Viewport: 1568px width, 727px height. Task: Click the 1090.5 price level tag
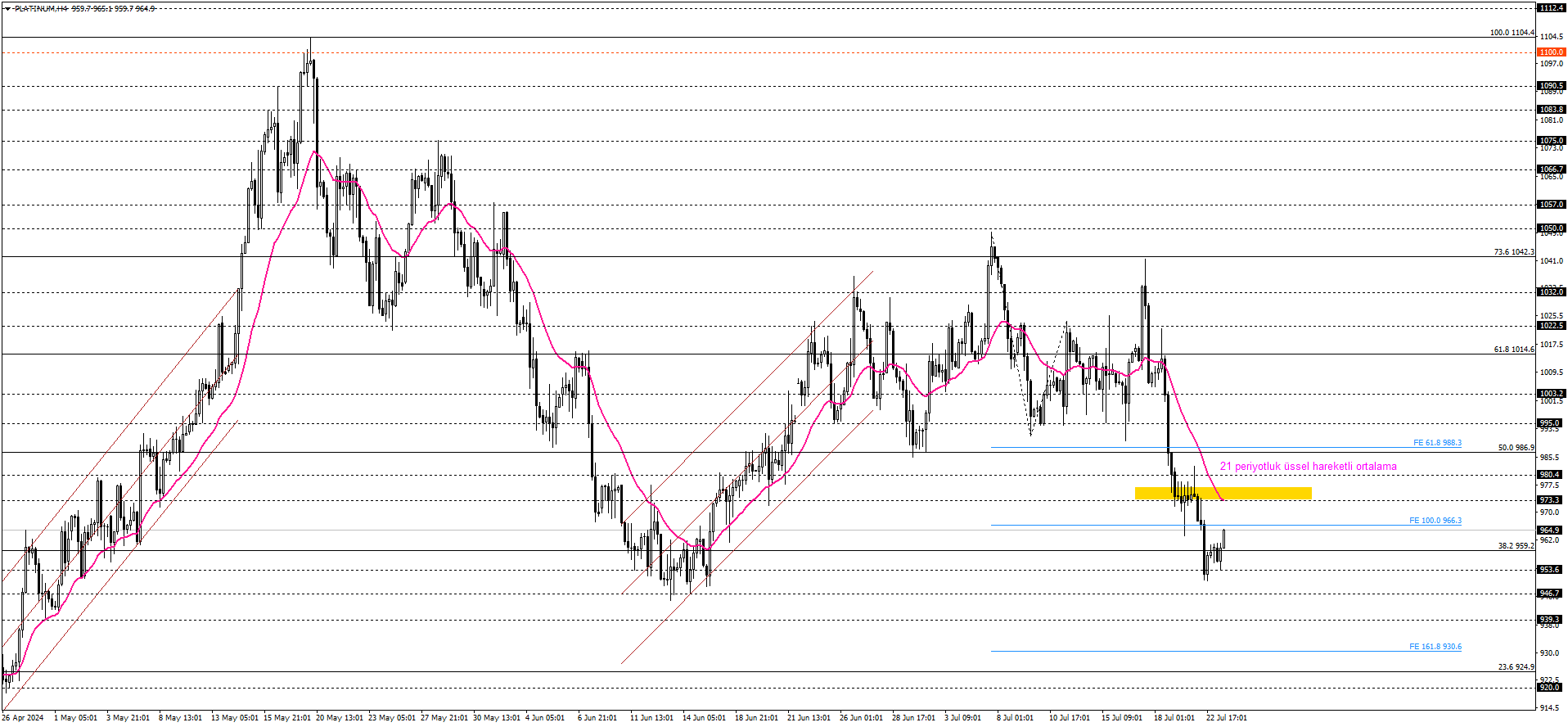point(1551,86)
